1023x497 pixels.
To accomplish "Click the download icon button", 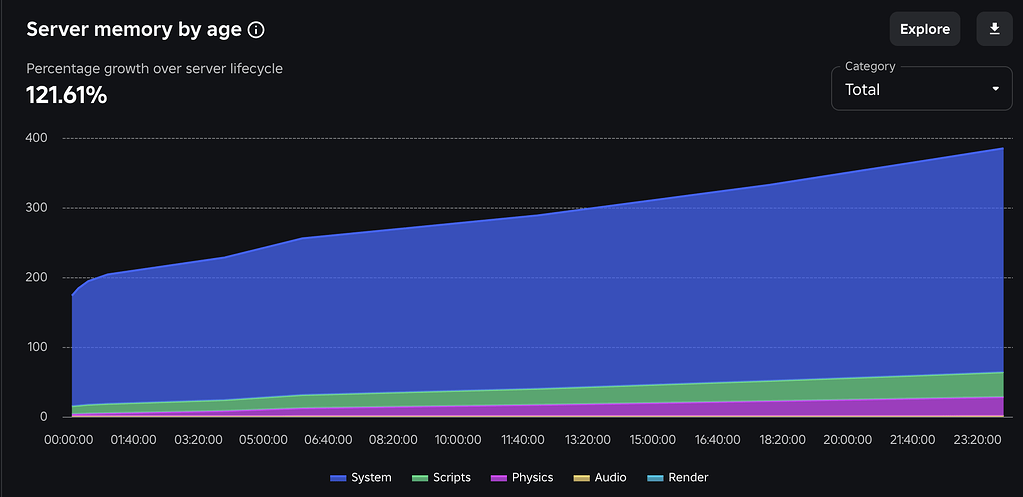I will click(x=994, y=29).
